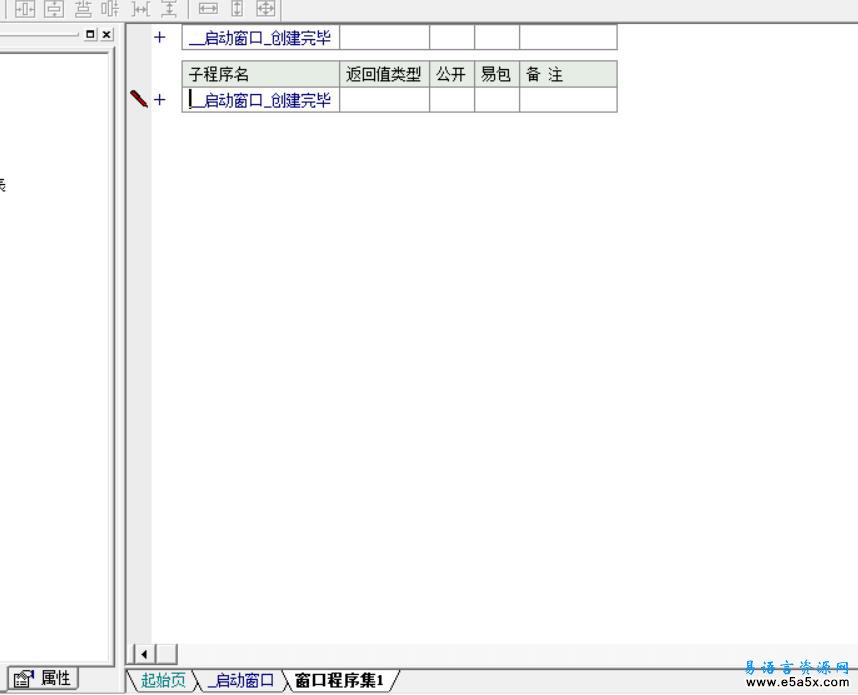Open the 属性 panel tab
858x695 pixels.
click(43, 679)
